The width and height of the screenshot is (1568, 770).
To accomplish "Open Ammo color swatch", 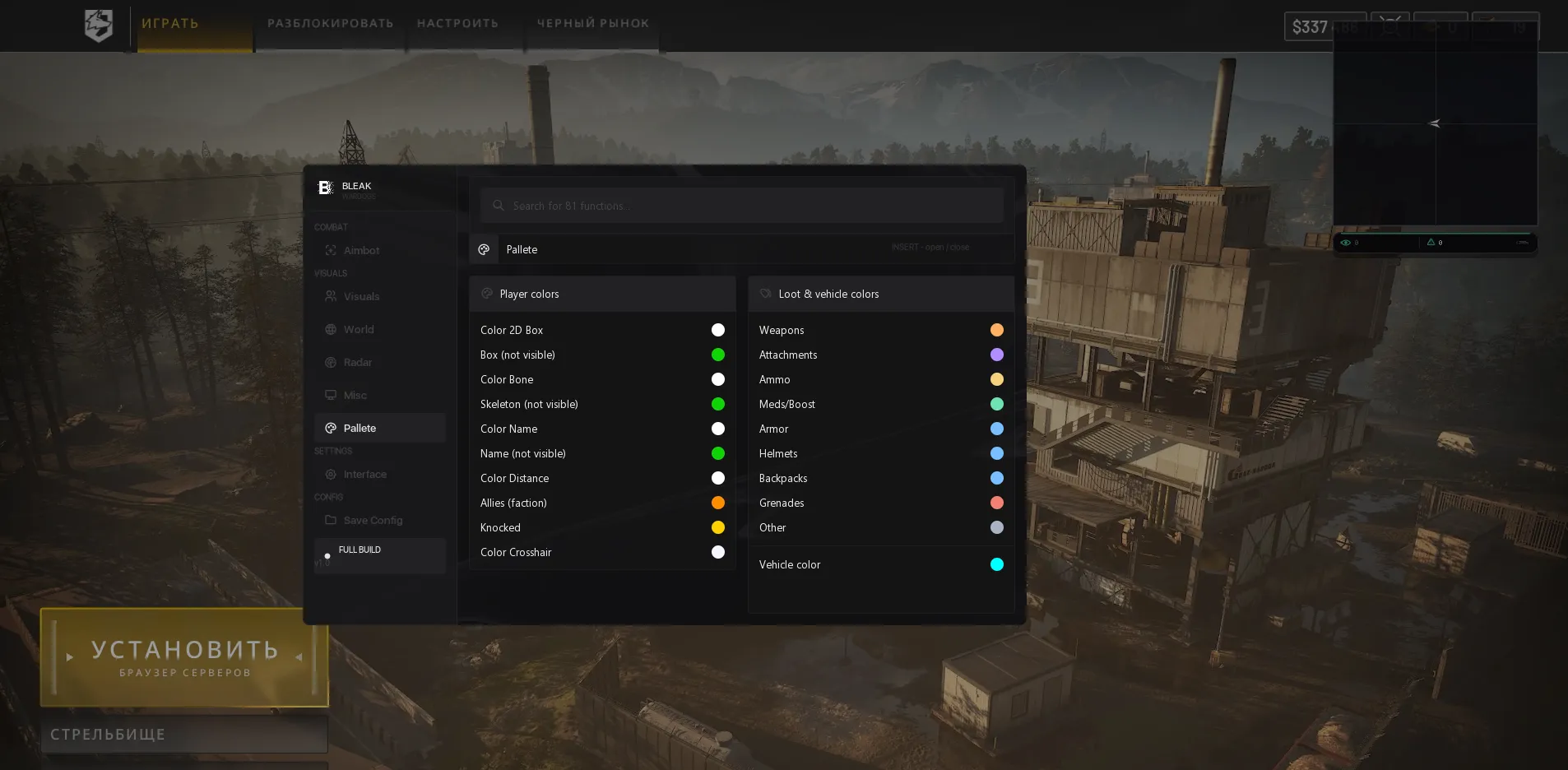I will tap(997, 379).
